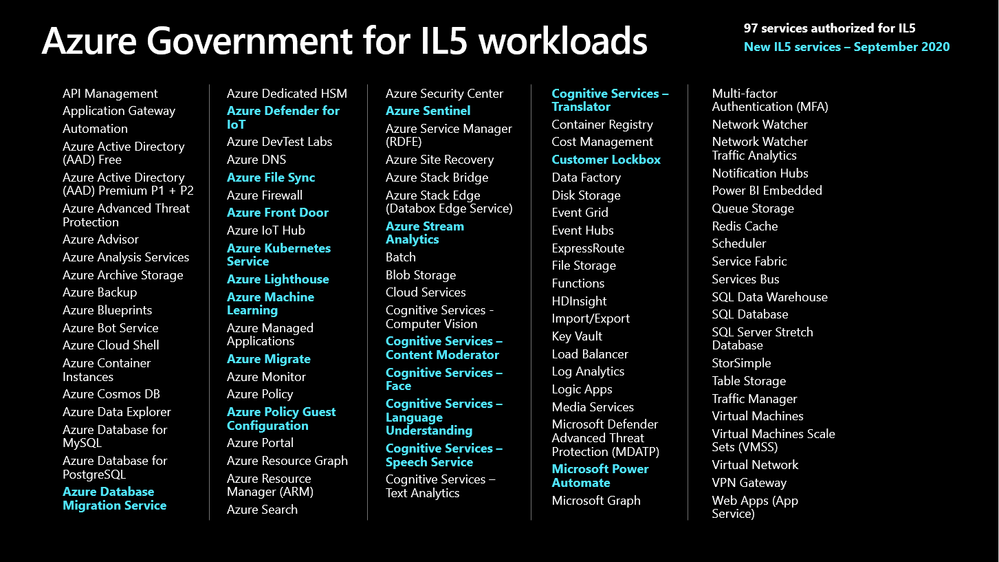Select 'Azure Stack Edge (Databox Edge Service)'

pyautogui.click(x=449, y=202)
